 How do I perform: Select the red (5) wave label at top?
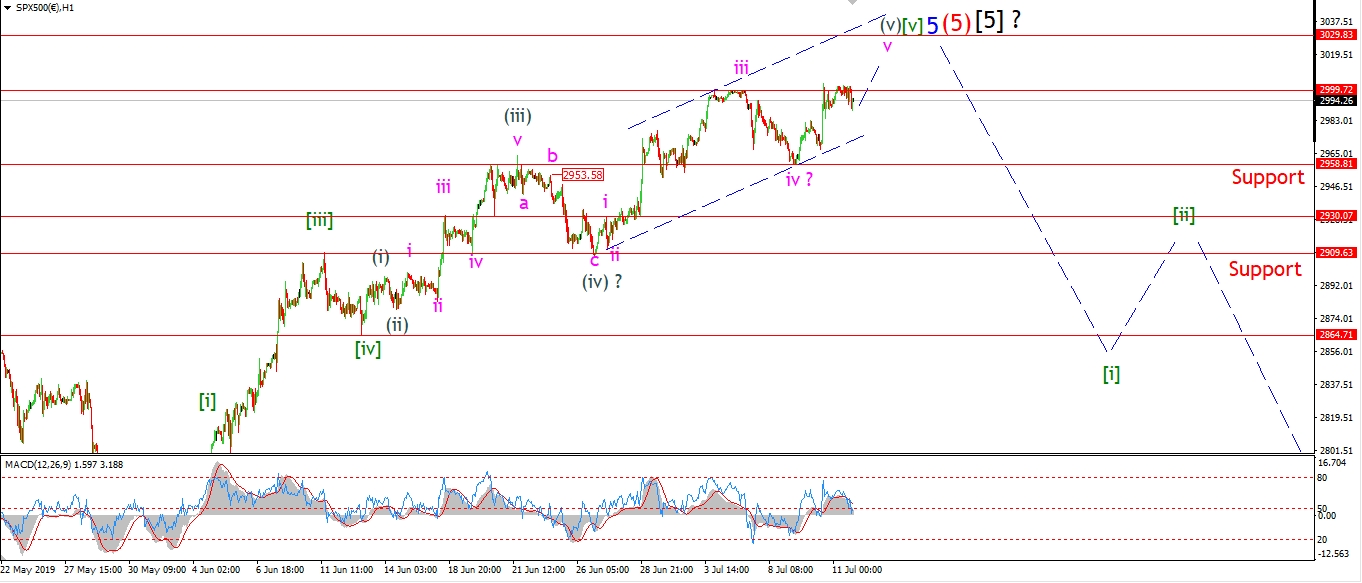pyautogui.click(x=957, y=23)
